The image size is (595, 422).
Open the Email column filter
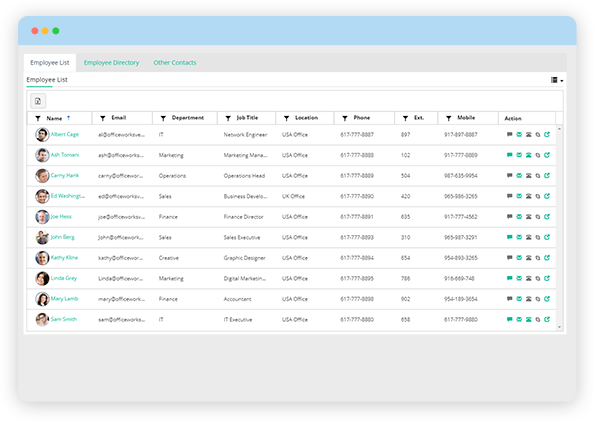(x=102, y=118)
